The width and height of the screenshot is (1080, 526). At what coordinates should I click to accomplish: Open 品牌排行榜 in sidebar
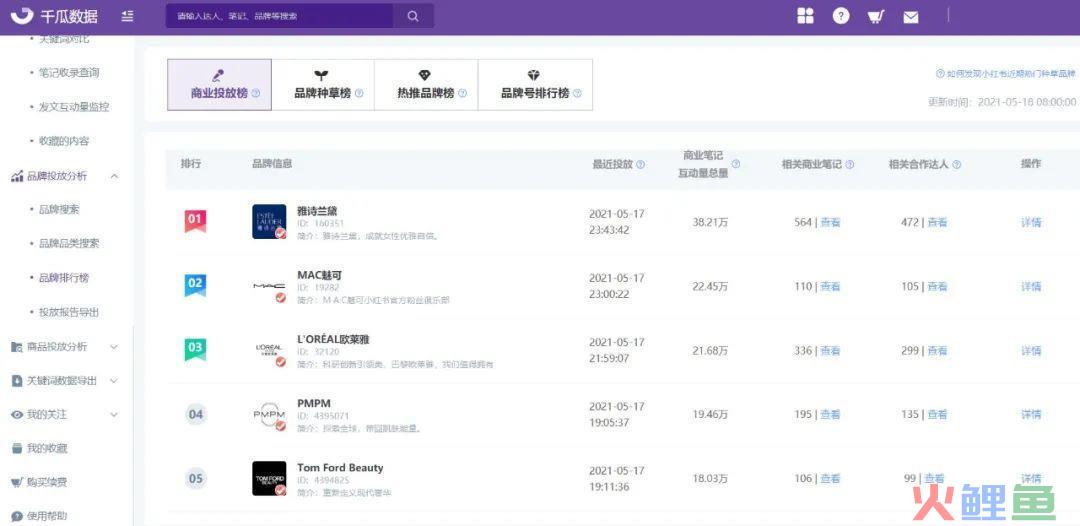point(64,278)
